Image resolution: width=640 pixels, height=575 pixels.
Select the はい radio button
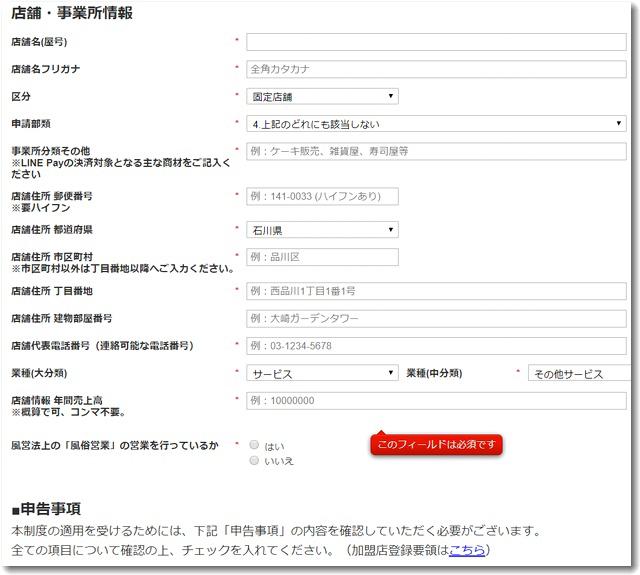[x=255, y=445]
